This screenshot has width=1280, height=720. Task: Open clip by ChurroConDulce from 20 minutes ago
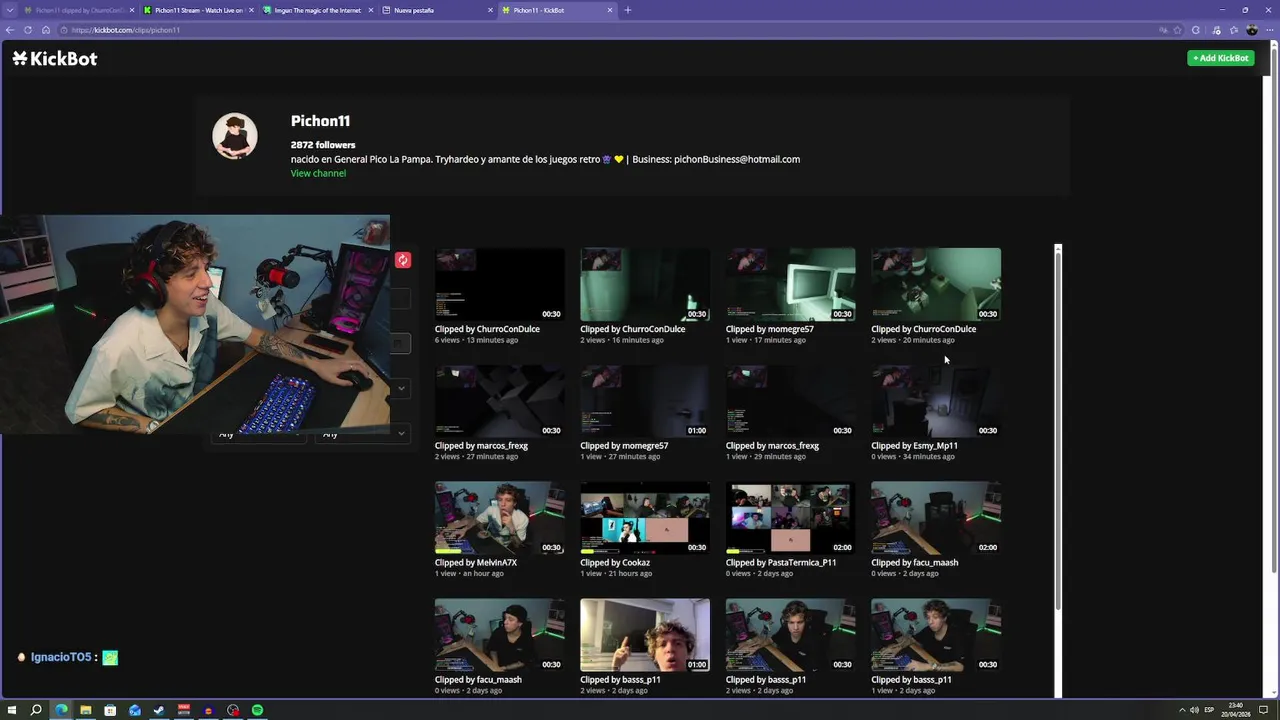pos(936,284)
